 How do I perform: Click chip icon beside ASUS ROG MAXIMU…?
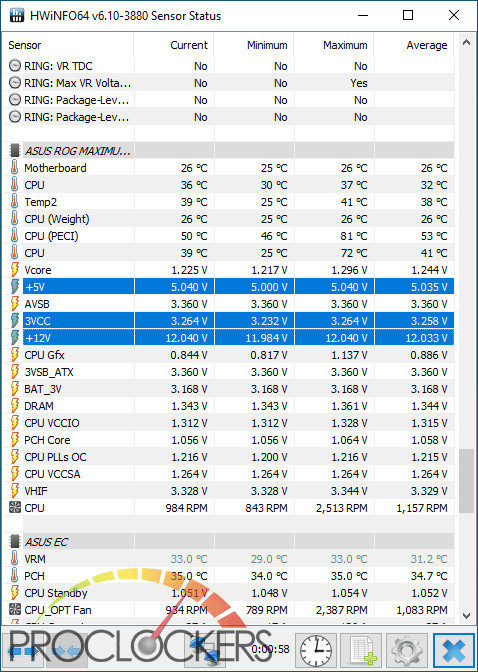pyautogui.click(x=15, y=151)
